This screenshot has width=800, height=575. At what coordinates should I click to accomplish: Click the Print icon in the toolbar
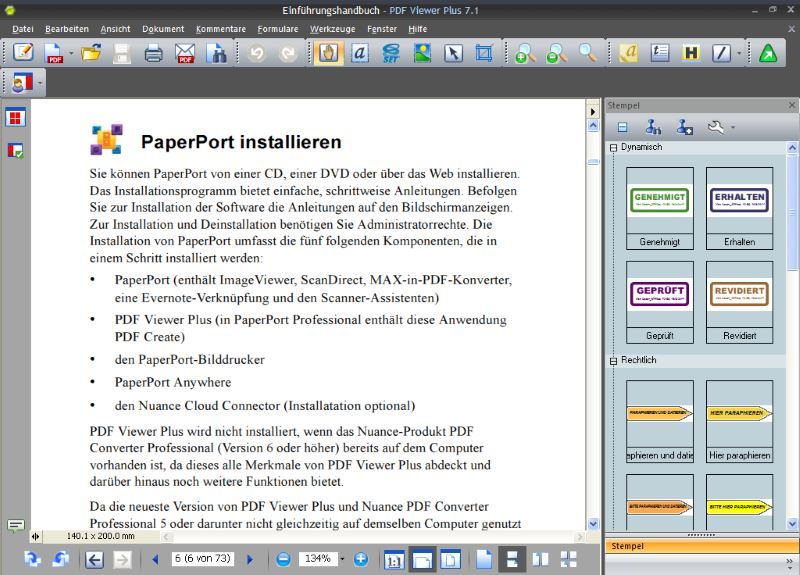click(x=153, y=53)
